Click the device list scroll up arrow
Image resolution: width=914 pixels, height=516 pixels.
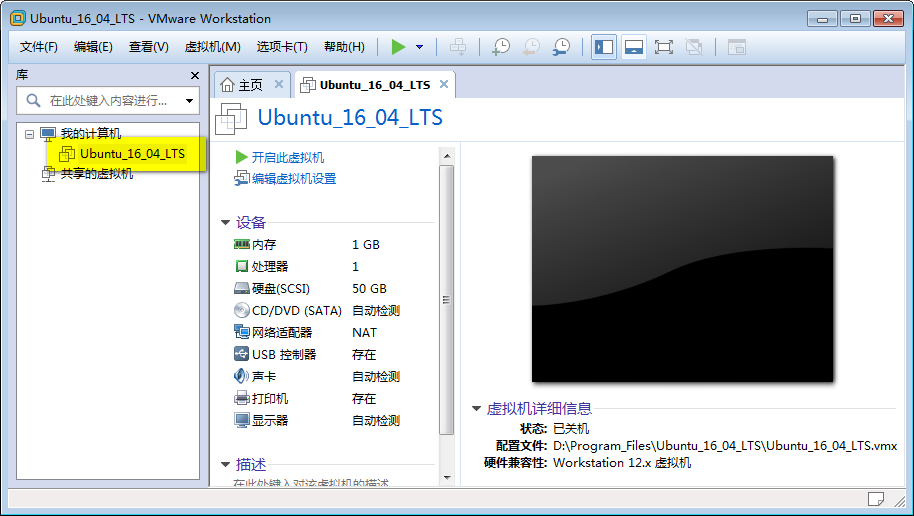coord(447,156)
